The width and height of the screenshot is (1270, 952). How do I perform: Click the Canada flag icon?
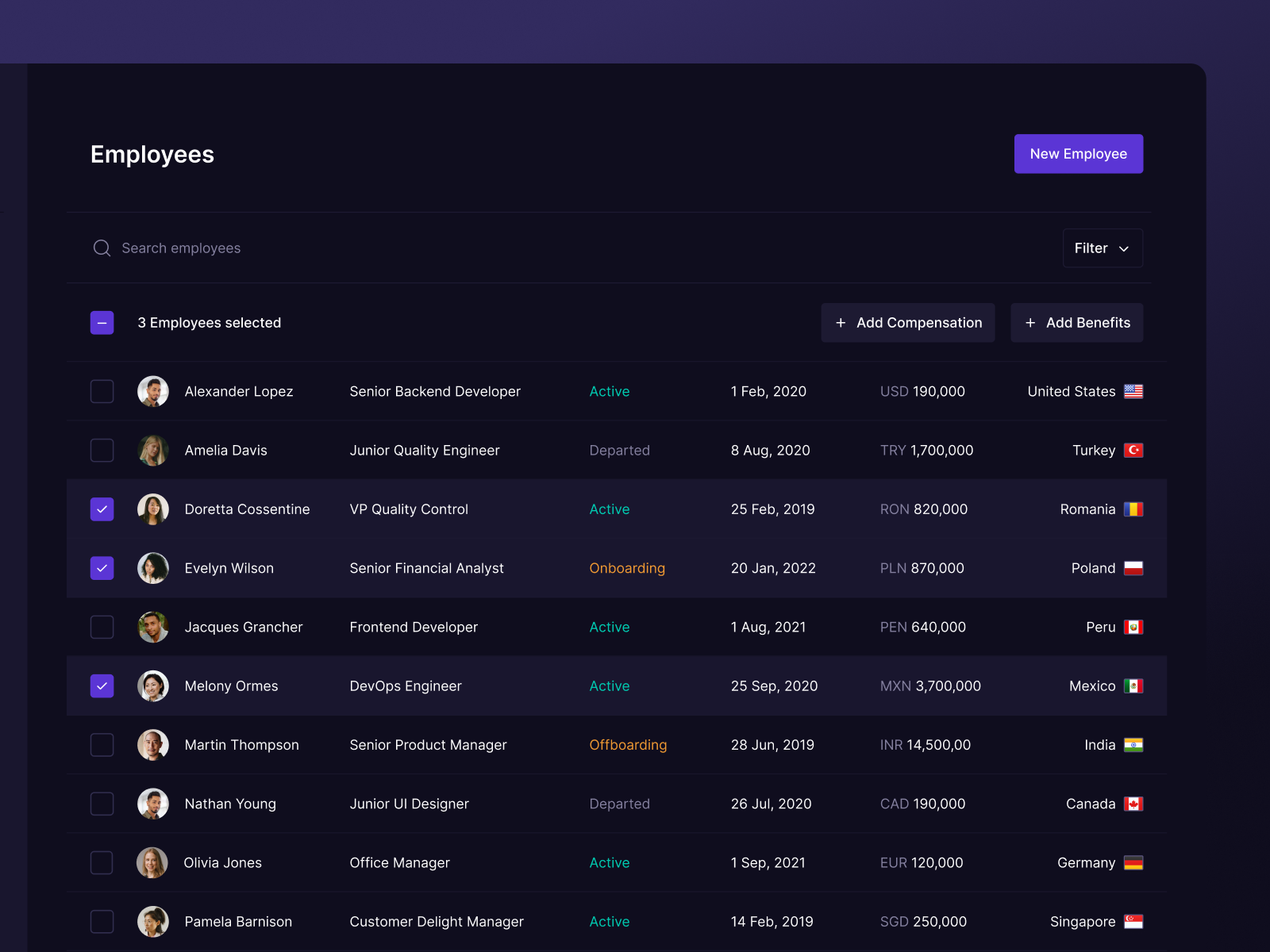[x=1133, y=804]
